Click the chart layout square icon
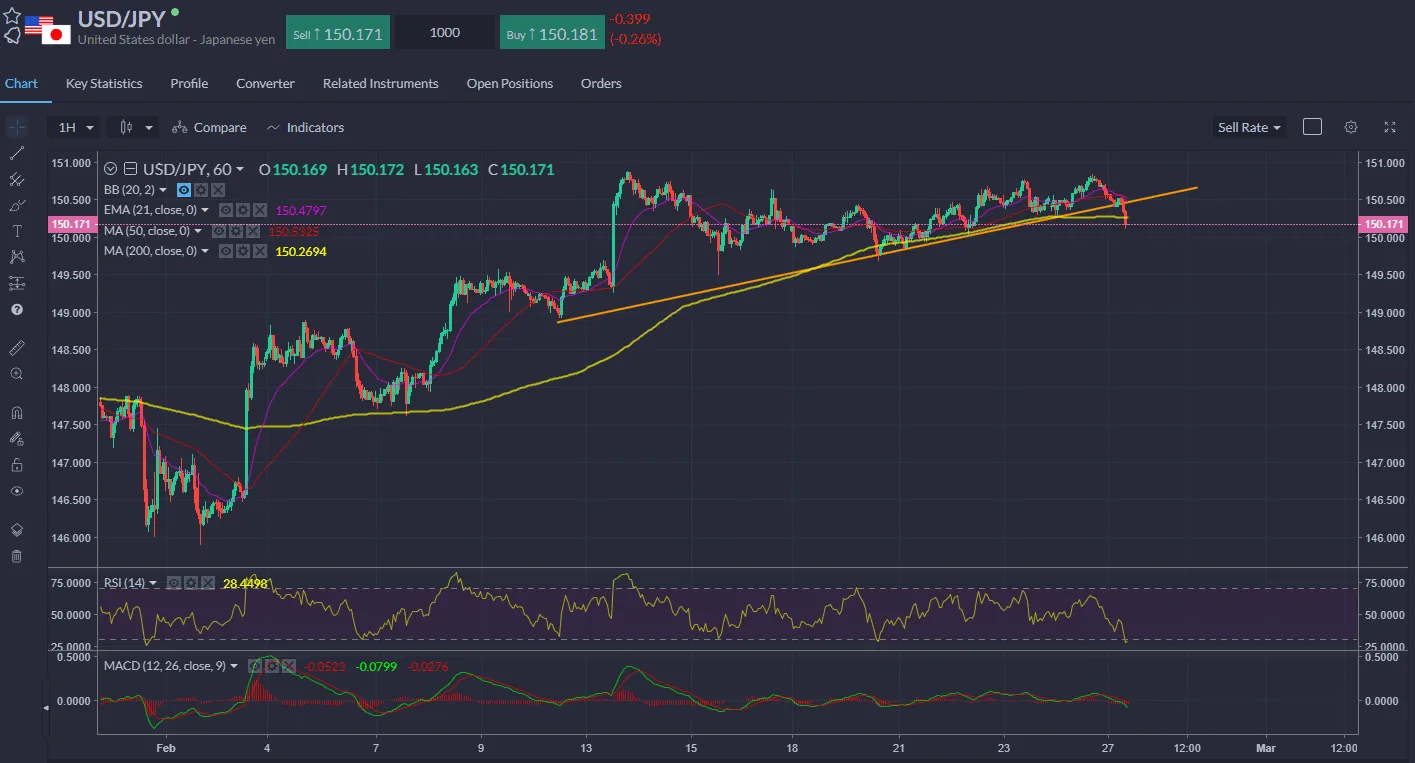This screenshot has width=1415, height=763. pos(1313,127)
